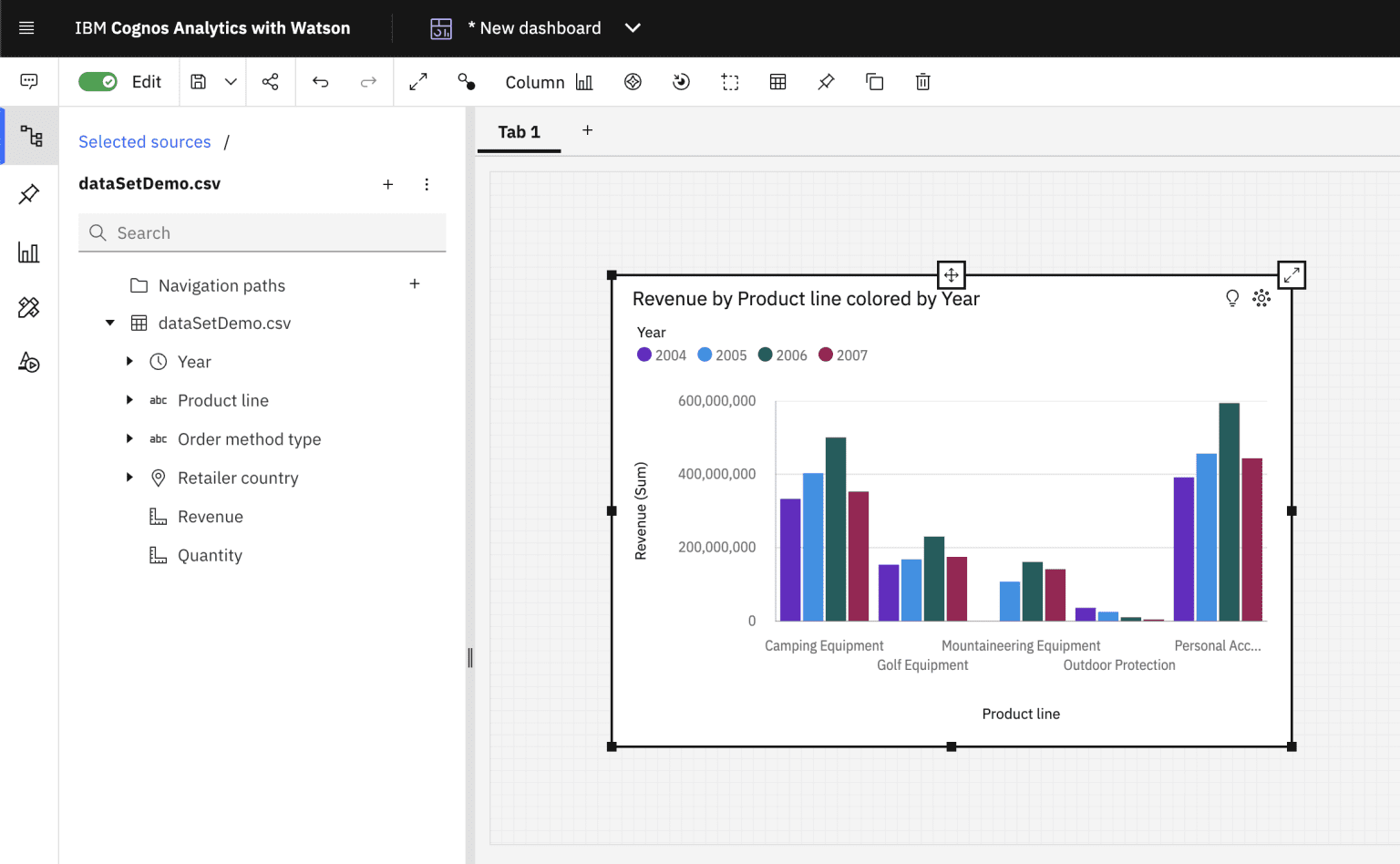Viewport: 1400px width, 864px height.
Task: Click the Selected sources link
Action: point(144,142)
